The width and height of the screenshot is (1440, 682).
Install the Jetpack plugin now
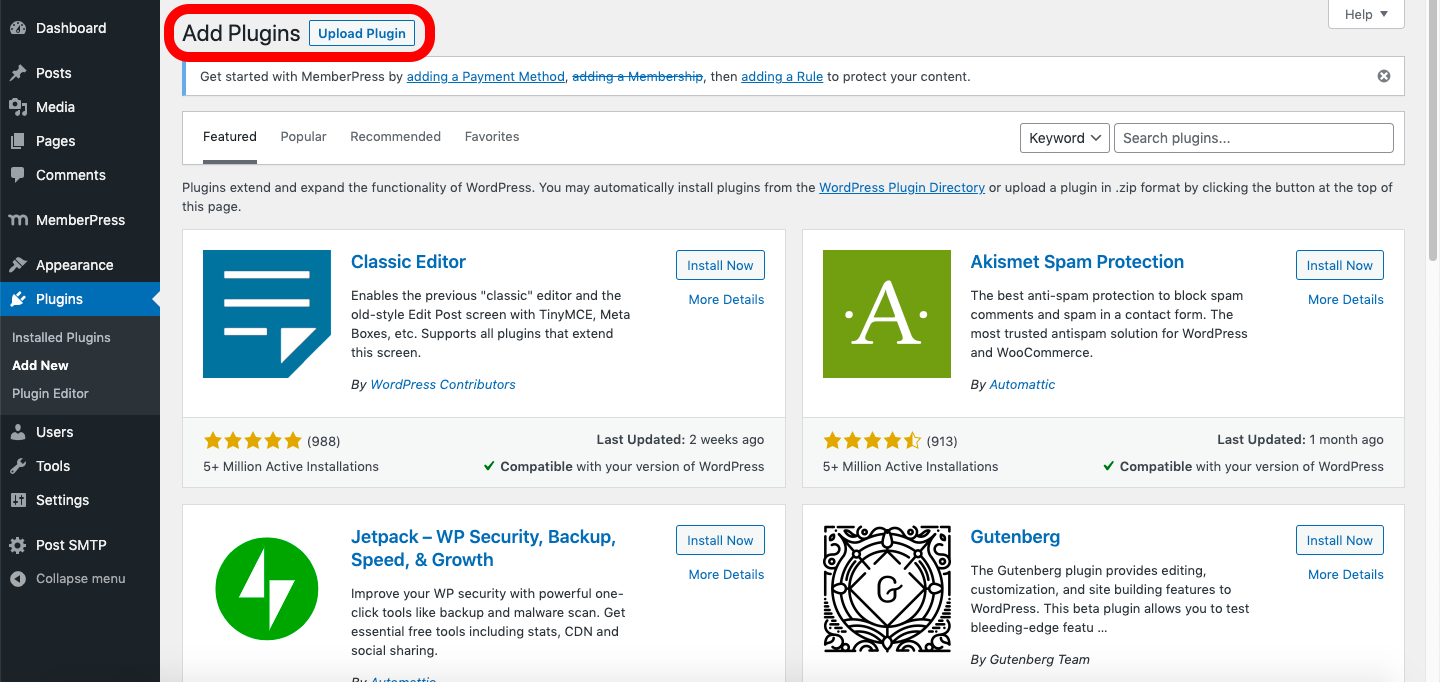tap(720, 540)
